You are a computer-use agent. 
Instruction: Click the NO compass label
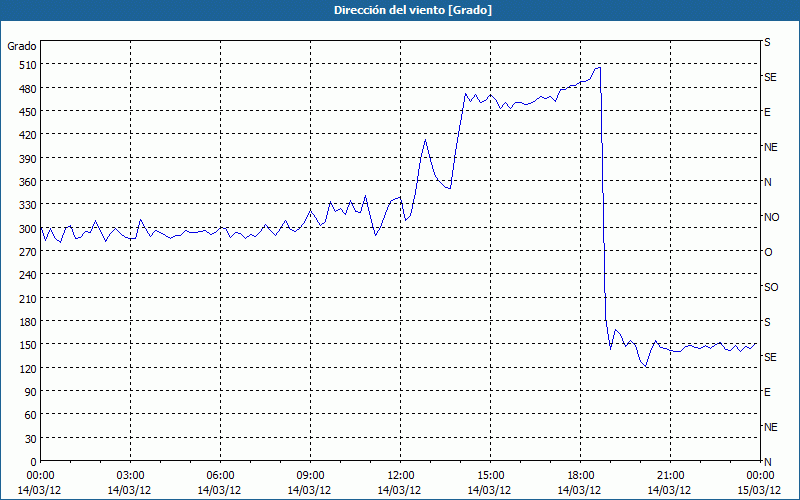pyautogui.click(x=772, y=217)
